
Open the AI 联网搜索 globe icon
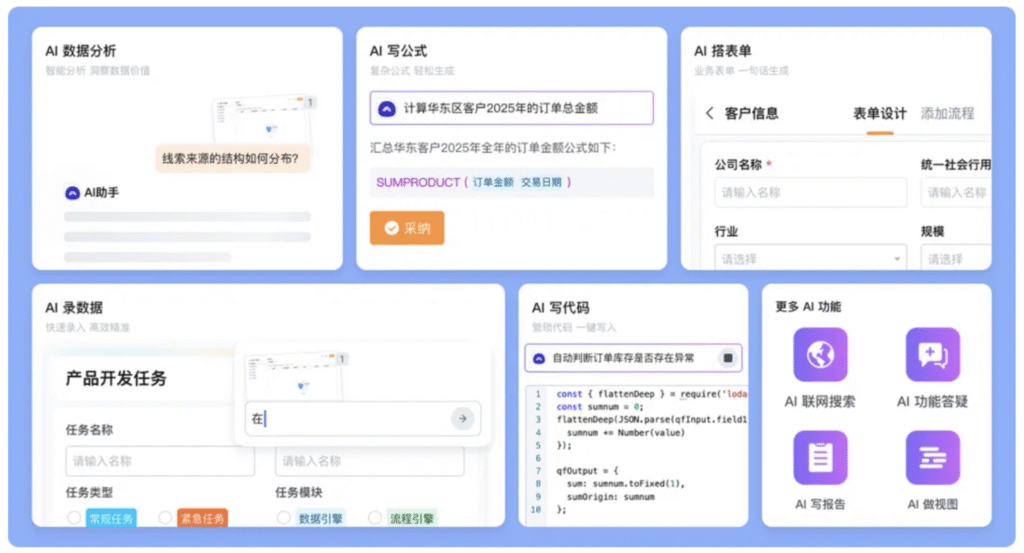pyautogui.click(x=820, y=356)
